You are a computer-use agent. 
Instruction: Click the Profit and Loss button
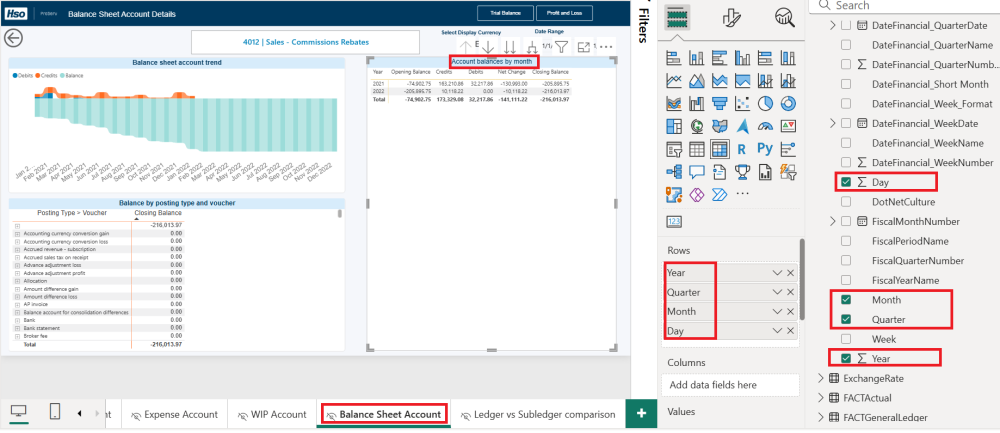[x=564, y=13]
